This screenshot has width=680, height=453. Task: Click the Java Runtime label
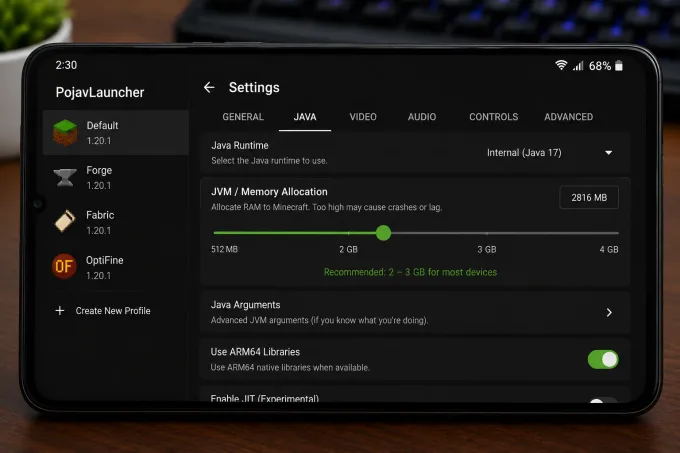tap(240, 145)
